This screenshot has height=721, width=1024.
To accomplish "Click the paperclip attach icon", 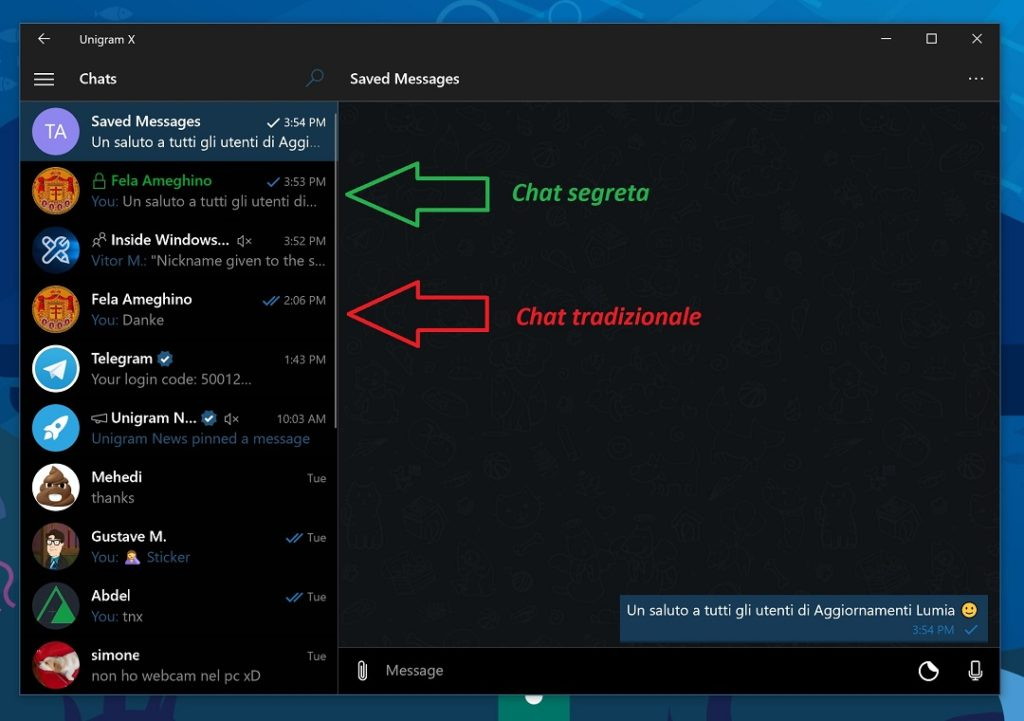I will [x=362, y=671].
